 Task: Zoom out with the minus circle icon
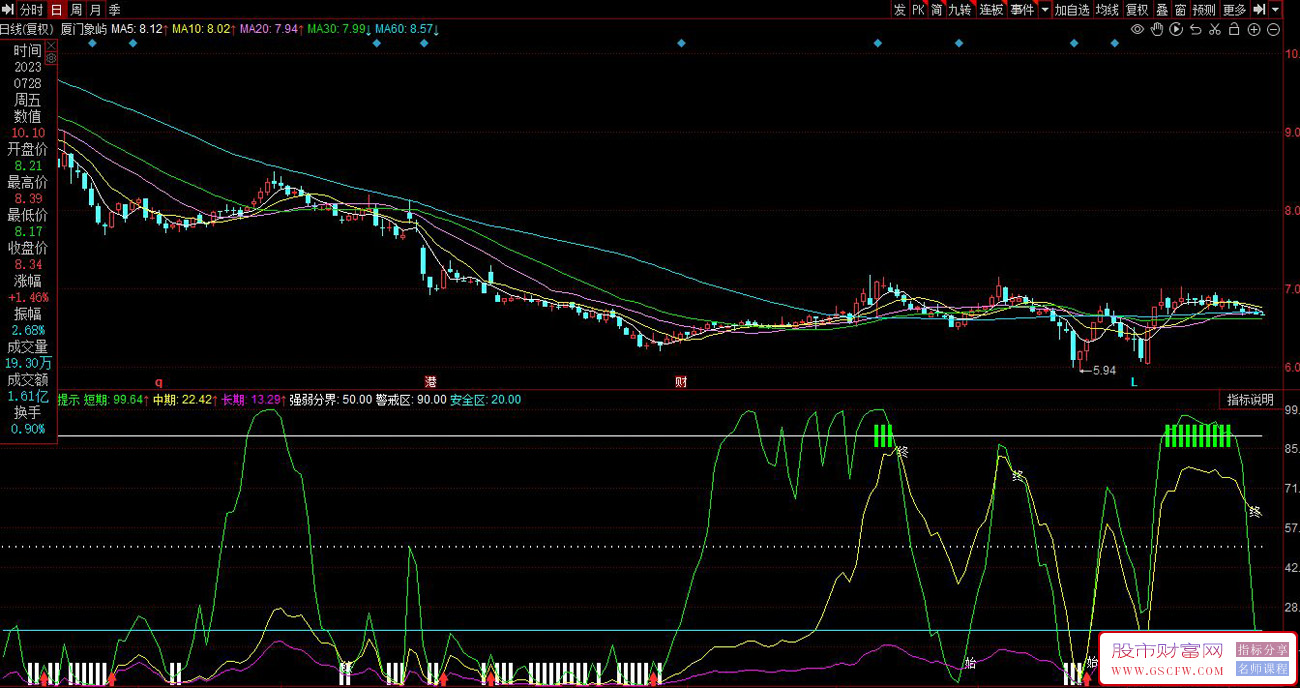[x=1273, y=29]
